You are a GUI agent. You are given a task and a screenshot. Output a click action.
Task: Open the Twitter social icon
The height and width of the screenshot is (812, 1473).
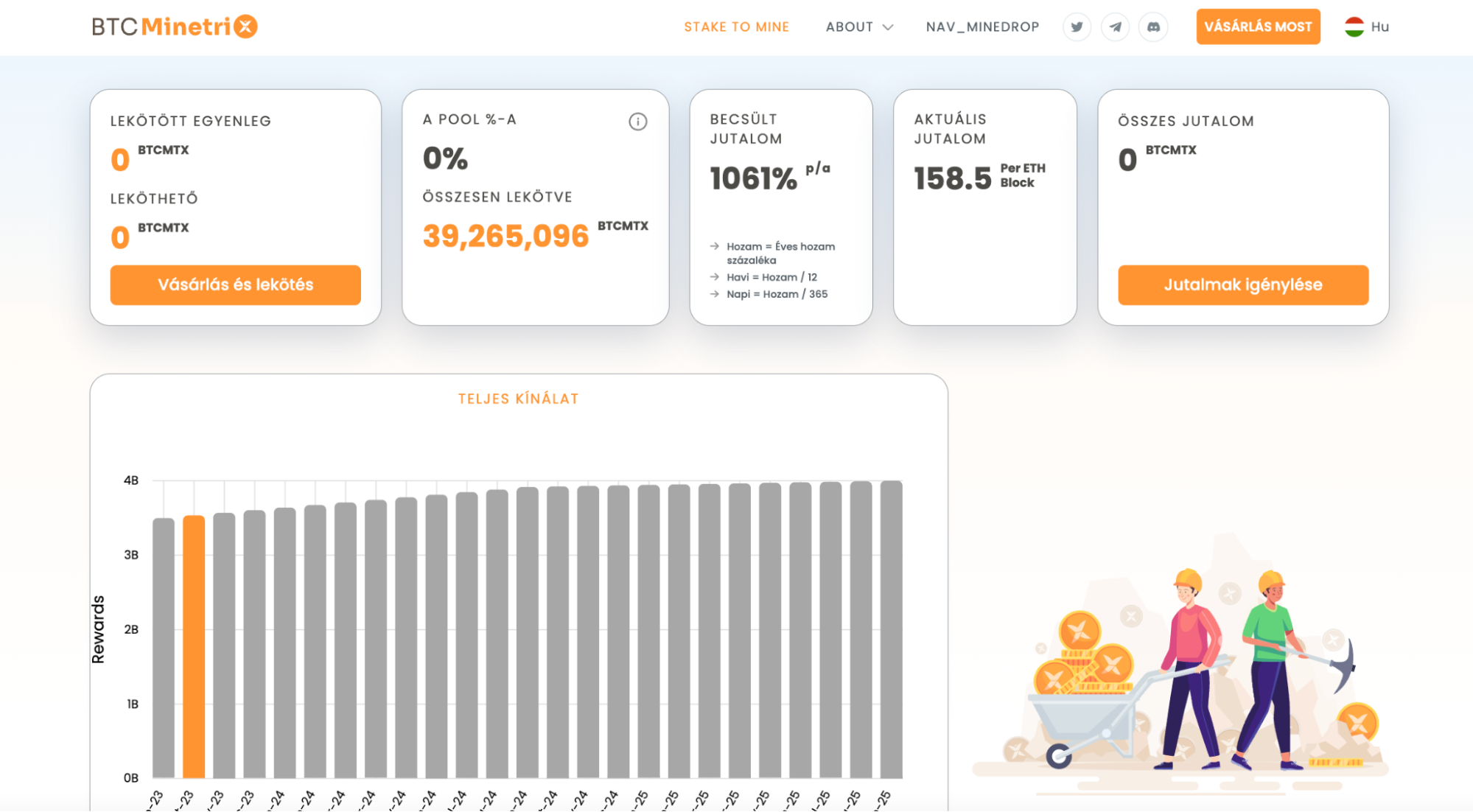coord(1077,27)
